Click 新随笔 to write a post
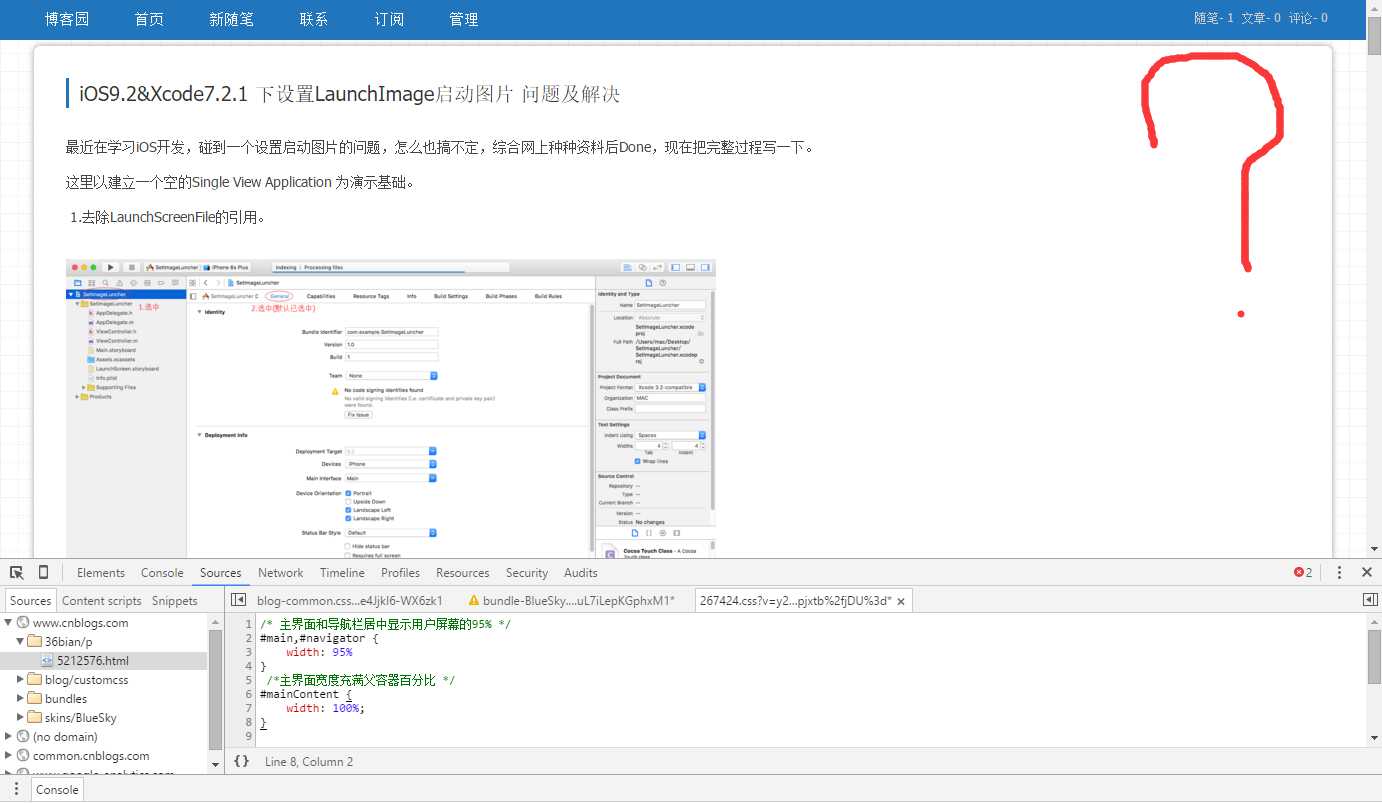Screen dimensions: 1382x803 [x=231, y=19]
